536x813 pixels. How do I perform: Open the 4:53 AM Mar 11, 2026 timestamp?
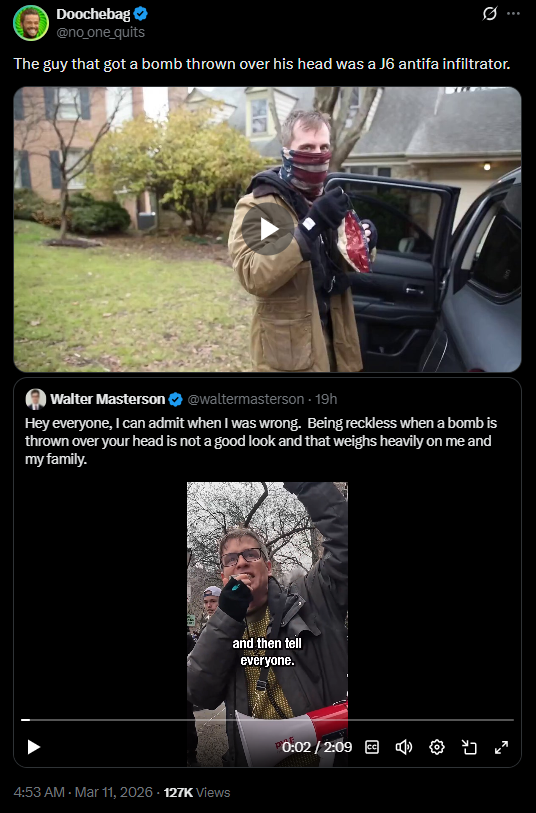[83, 792]
